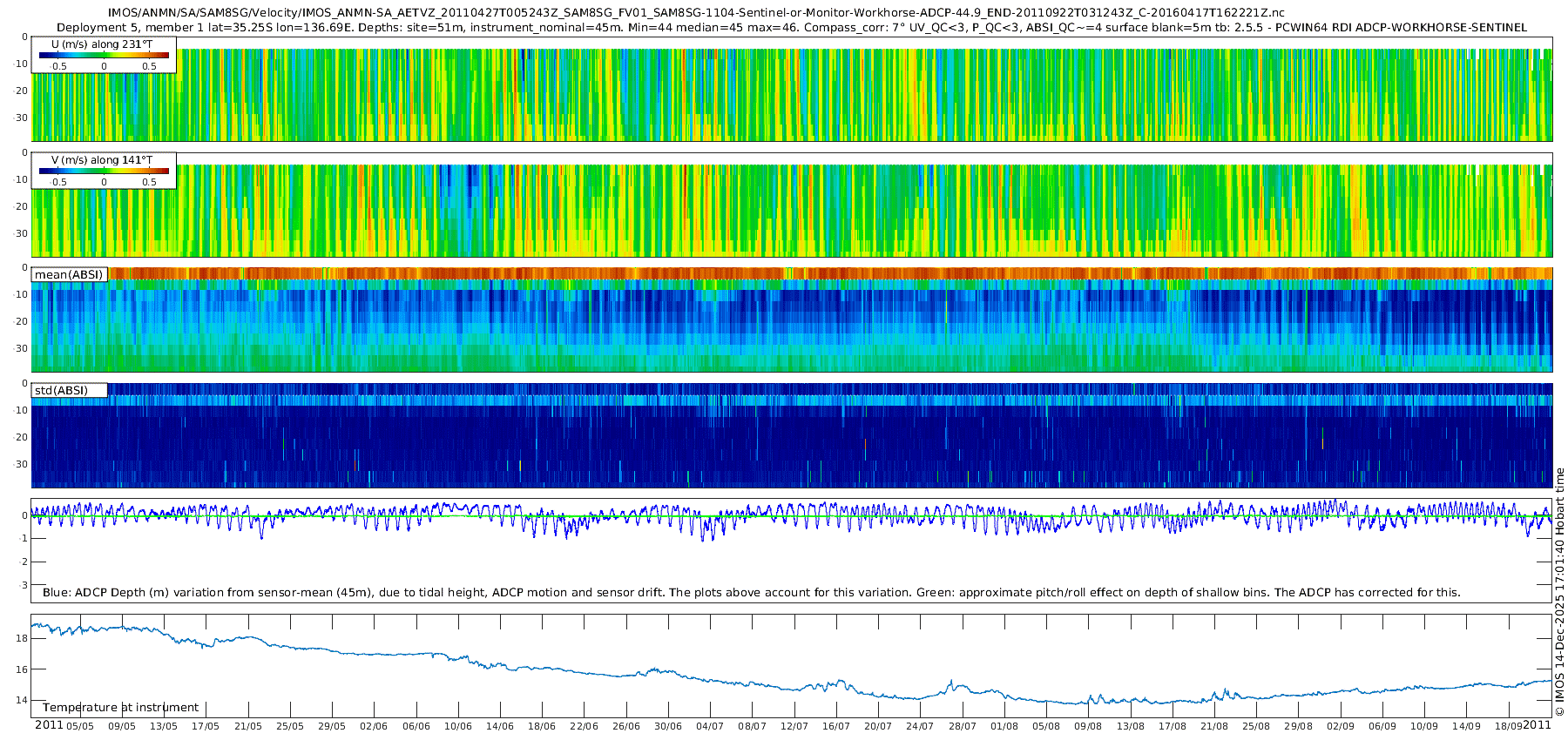The image size is (1568, 740).
Task: Click the V velocity colorbar legend
Action: click(x=104, y=171)
